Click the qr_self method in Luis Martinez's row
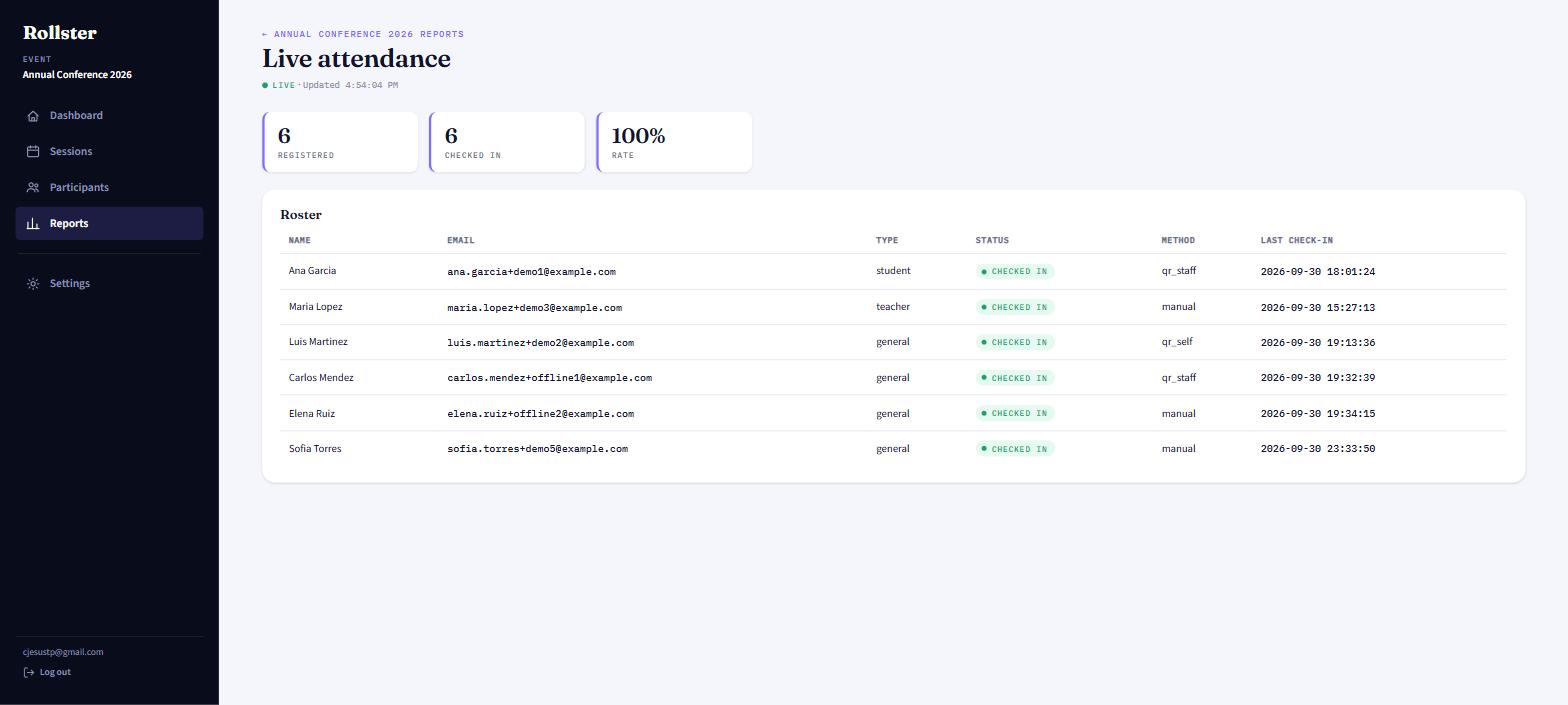 pos(1177,342)
